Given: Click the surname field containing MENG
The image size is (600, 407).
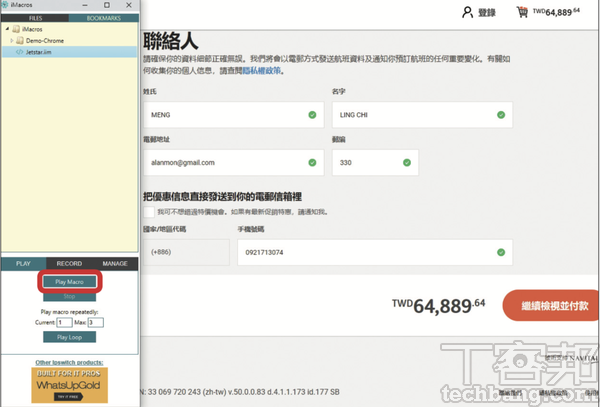Looking at the screenshot, I should pos(233,115).
